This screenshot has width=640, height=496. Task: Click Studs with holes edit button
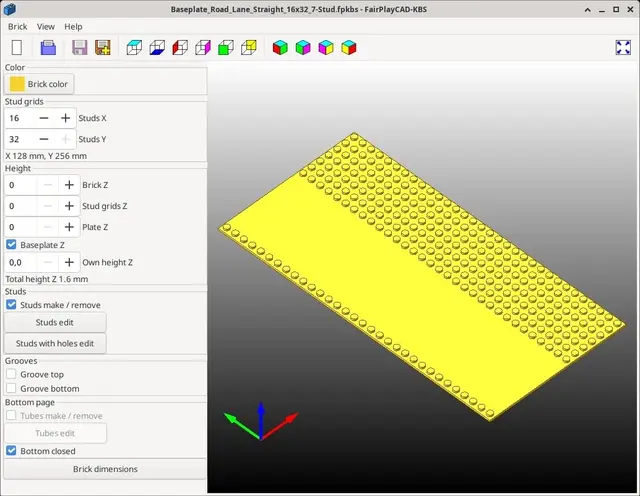point(55,343)
